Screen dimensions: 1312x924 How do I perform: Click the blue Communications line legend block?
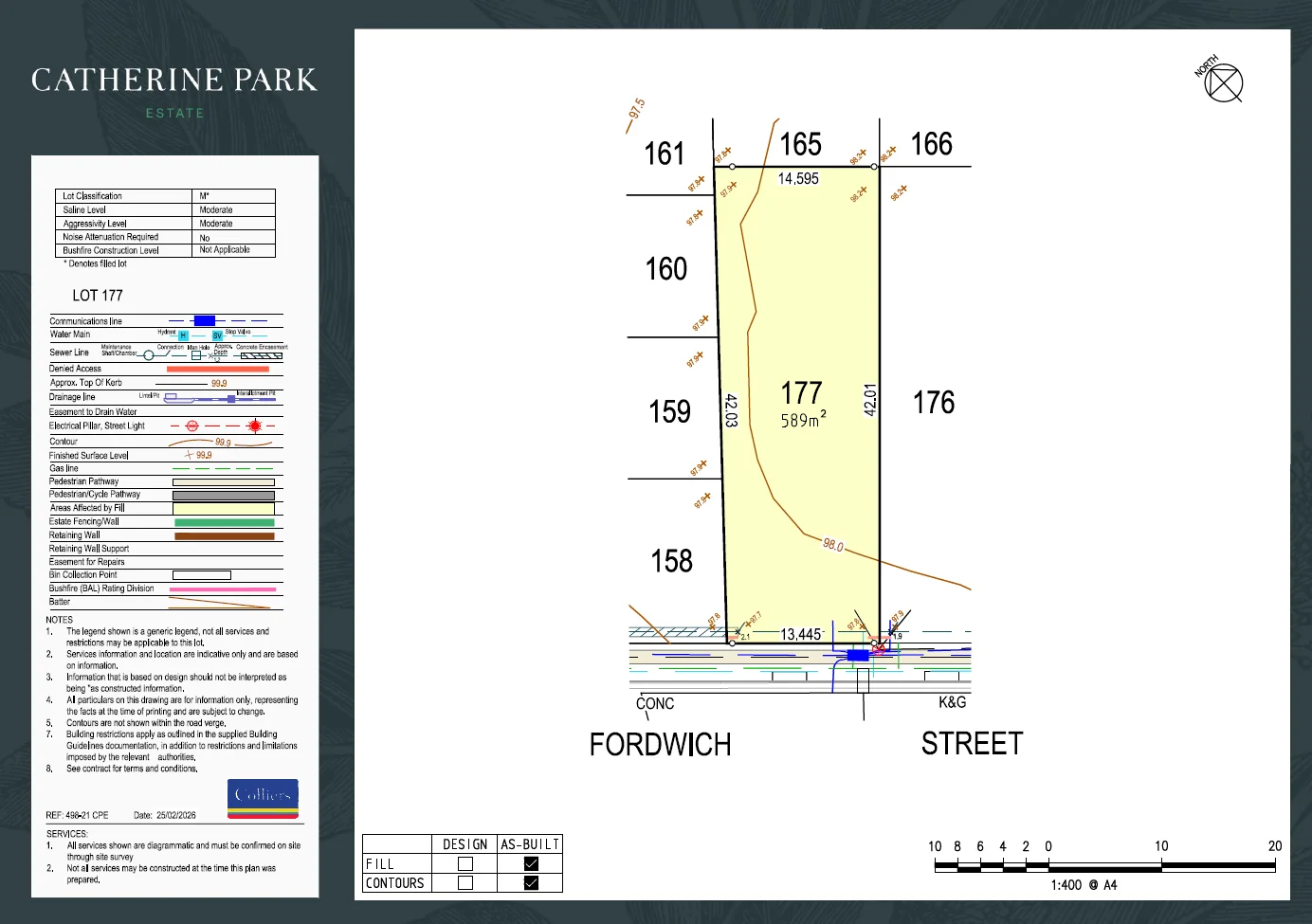pos(204,321)
